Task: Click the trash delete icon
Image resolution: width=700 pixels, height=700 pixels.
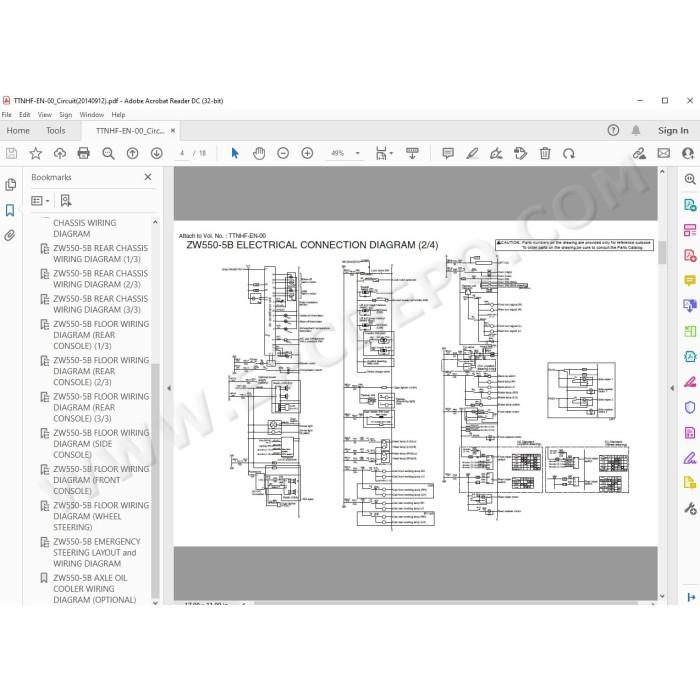Action: pyautogui.click(x=545, y=154)
